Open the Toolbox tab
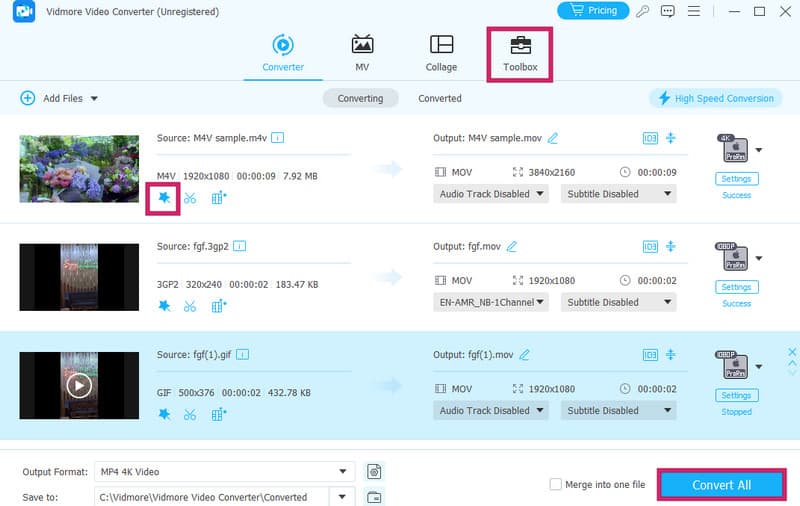800x506 pixels. click(520, 53)
